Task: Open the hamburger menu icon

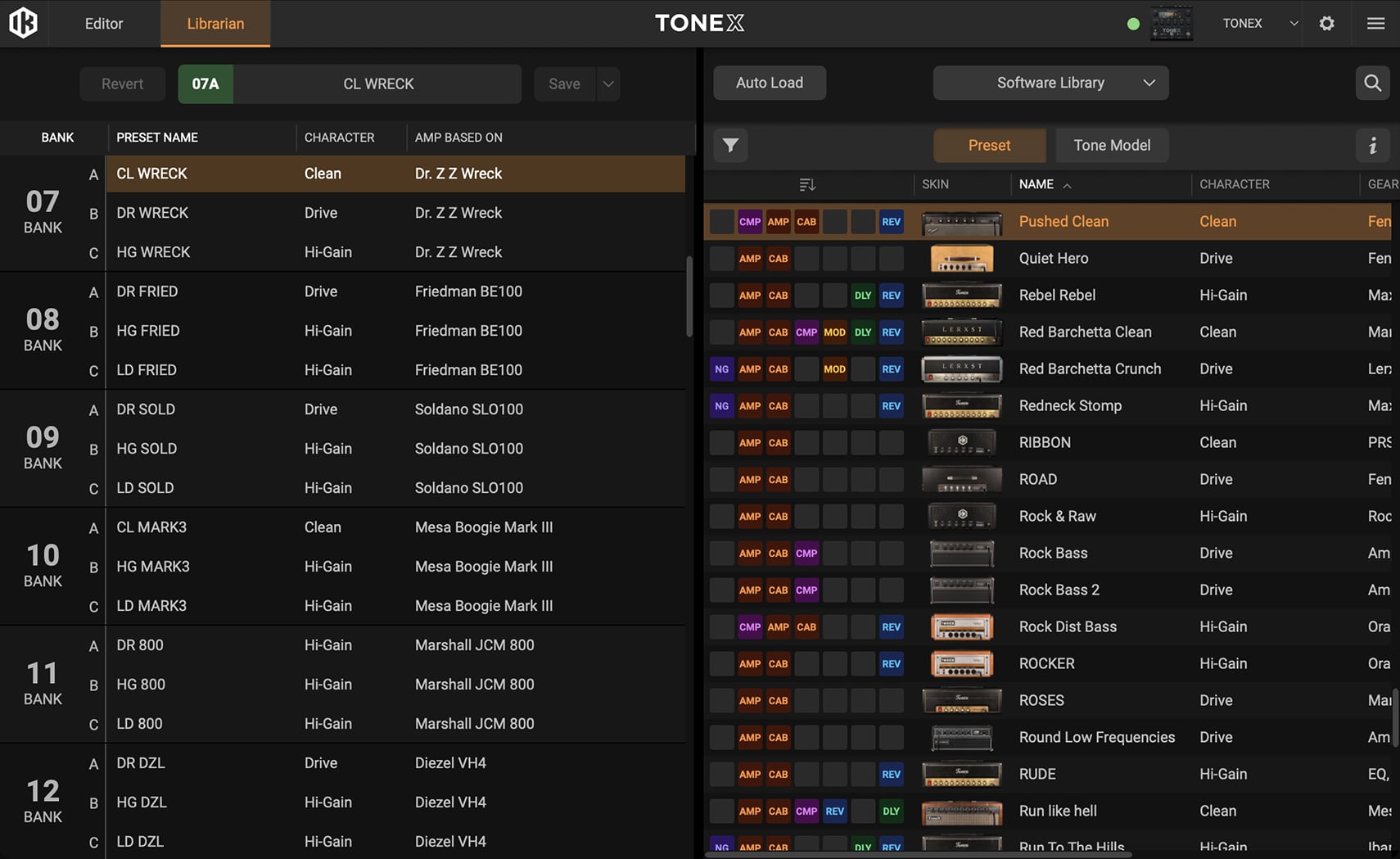Action: pos(1375,23)
